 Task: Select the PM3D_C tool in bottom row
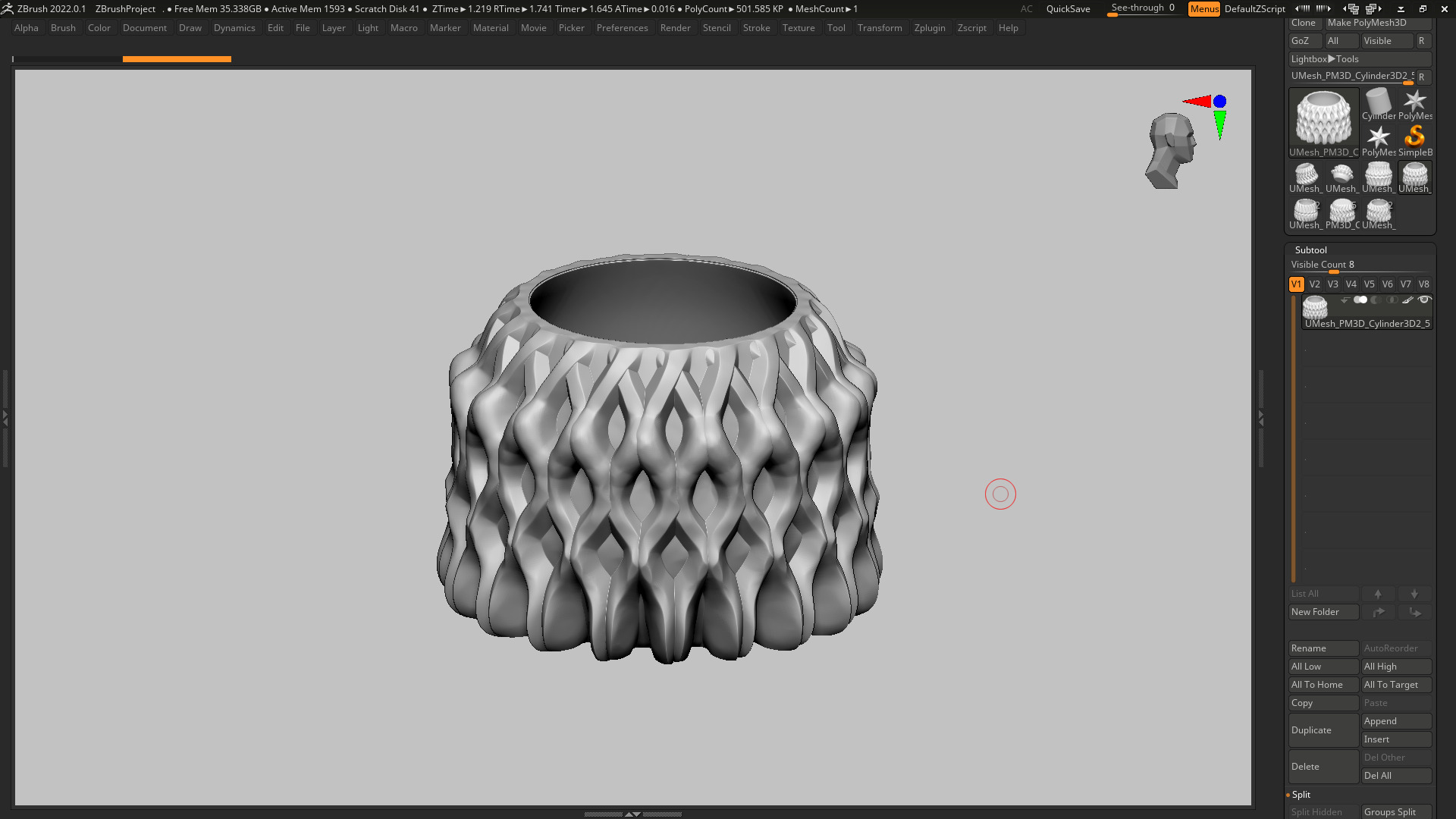coord(1341,214)
